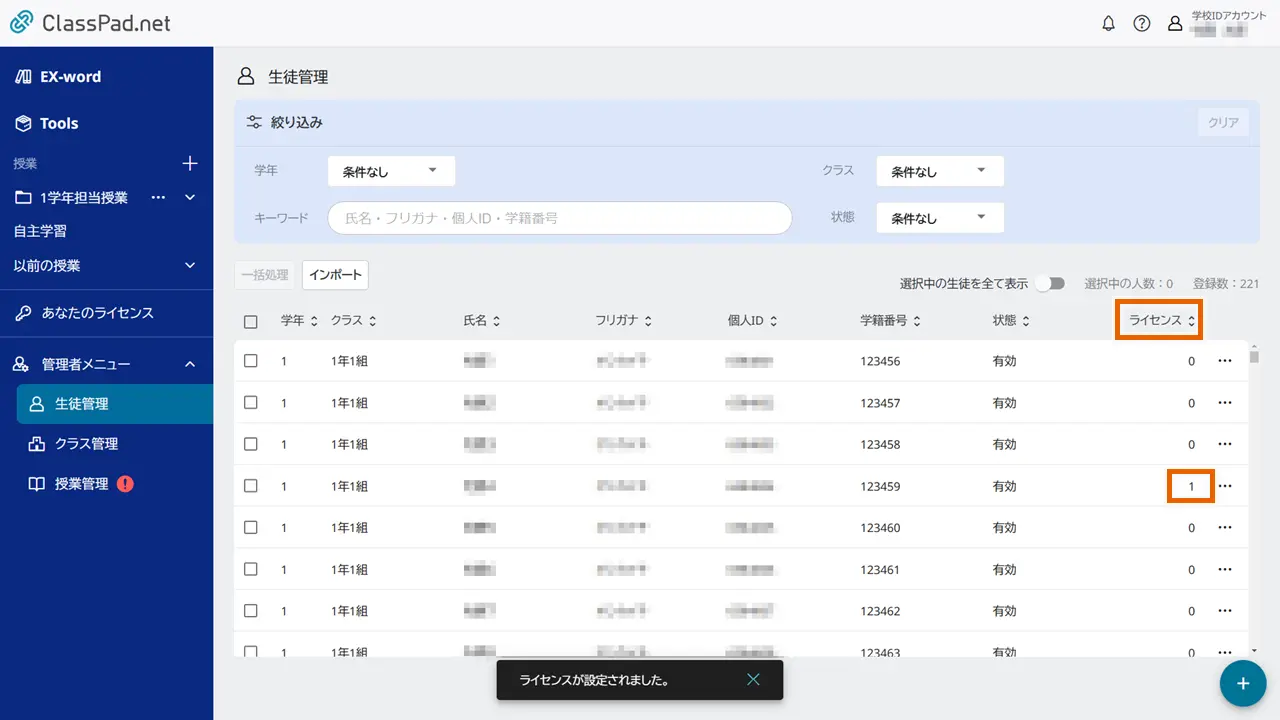
Task: Select Tools in the sidebar
Action: (50, 123)
